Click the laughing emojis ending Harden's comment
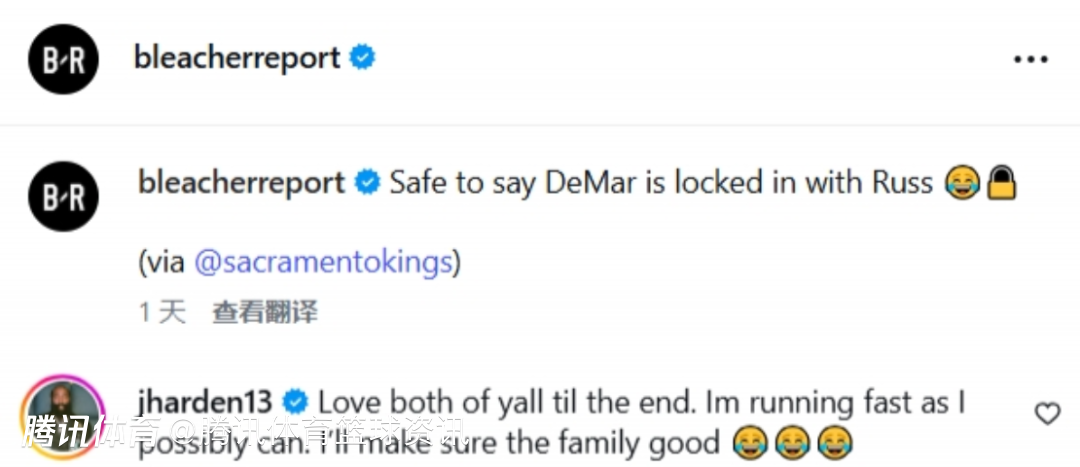 (790, 442)
